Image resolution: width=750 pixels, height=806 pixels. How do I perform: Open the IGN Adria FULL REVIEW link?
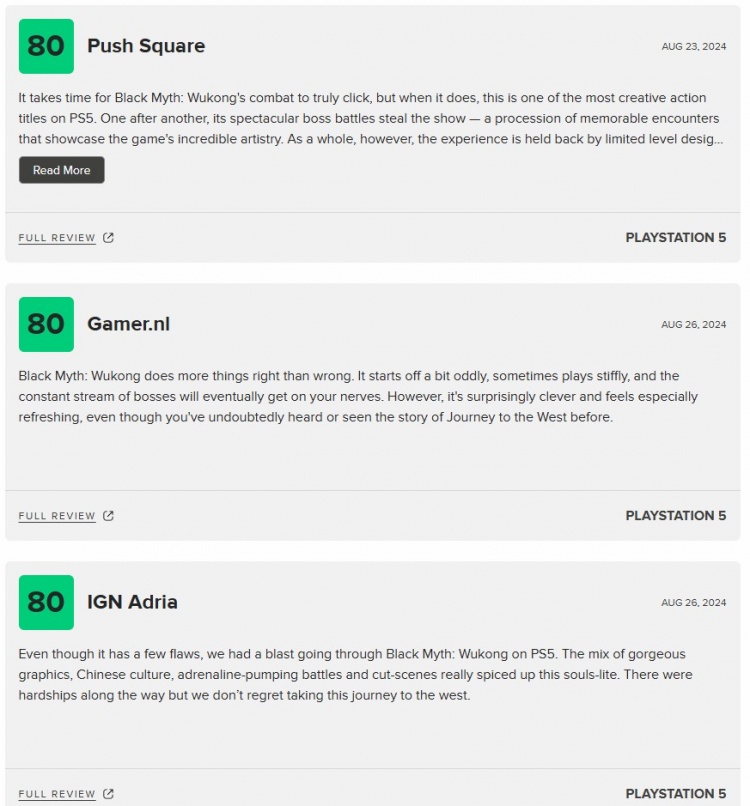pos(57,794)
